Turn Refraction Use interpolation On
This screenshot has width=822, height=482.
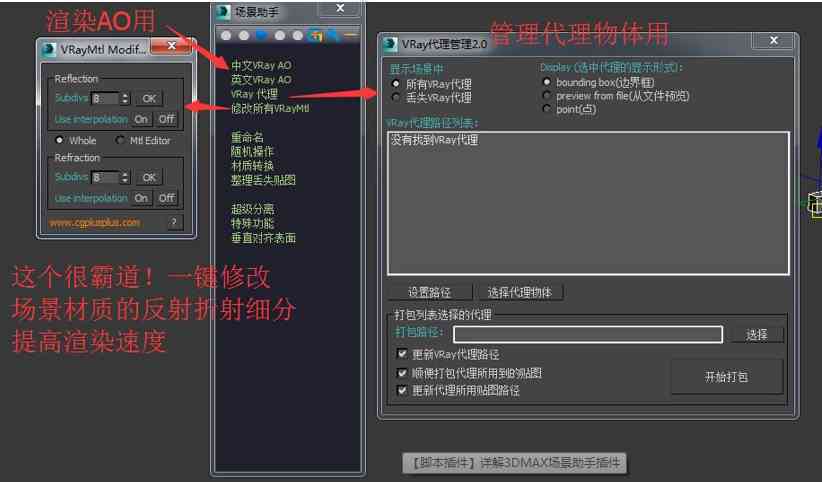click(x=141, y=198)
